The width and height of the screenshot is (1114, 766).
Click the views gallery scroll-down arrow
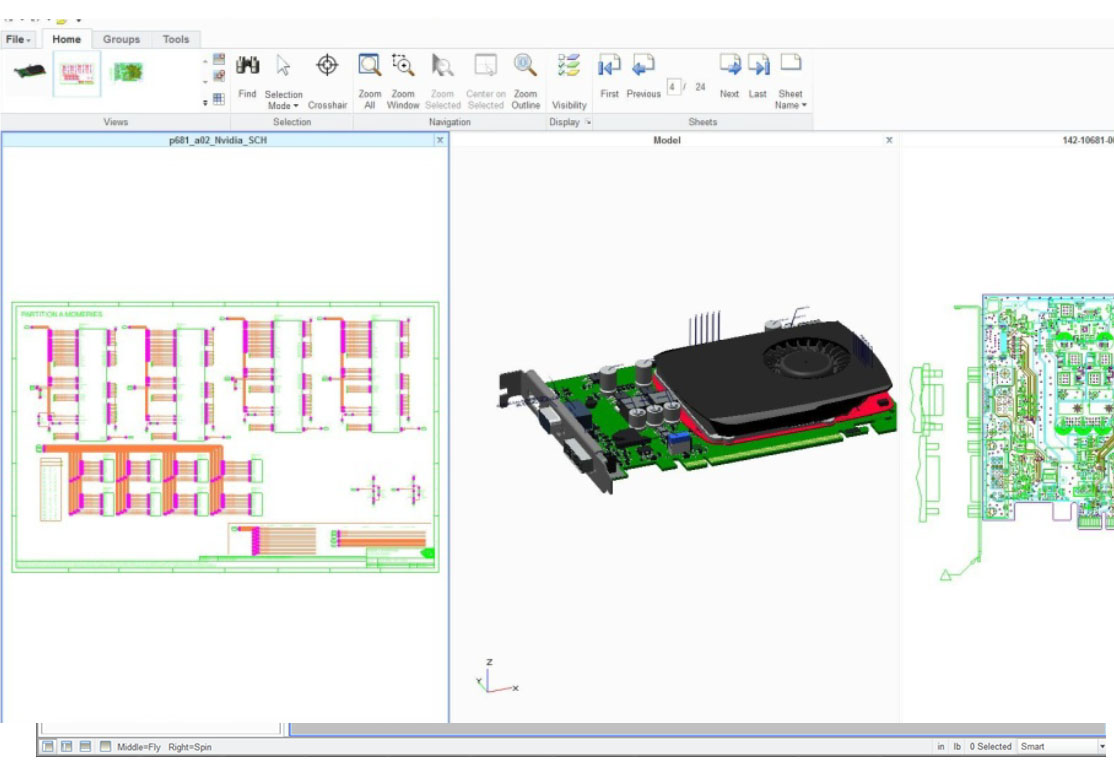tap(205, 82)
